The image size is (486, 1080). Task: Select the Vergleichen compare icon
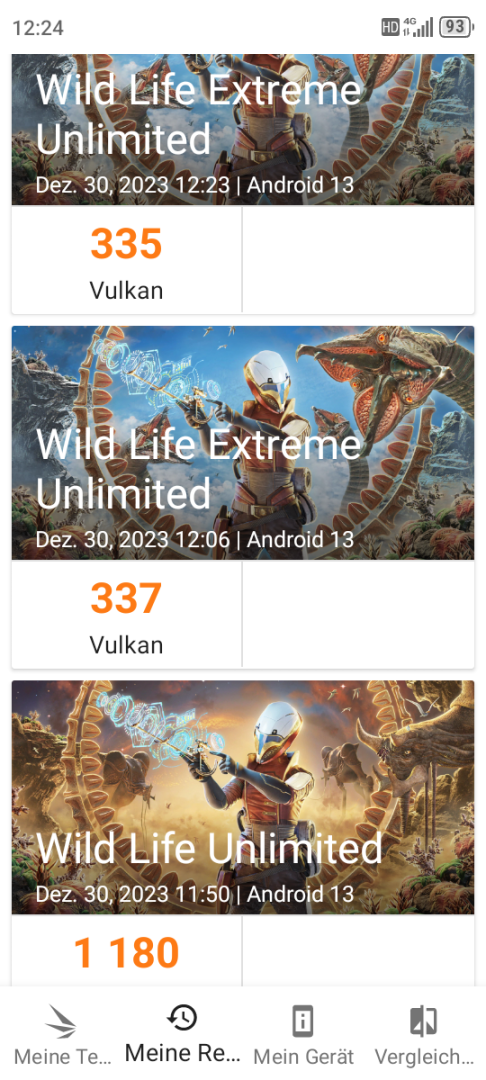coord(424,1021)
